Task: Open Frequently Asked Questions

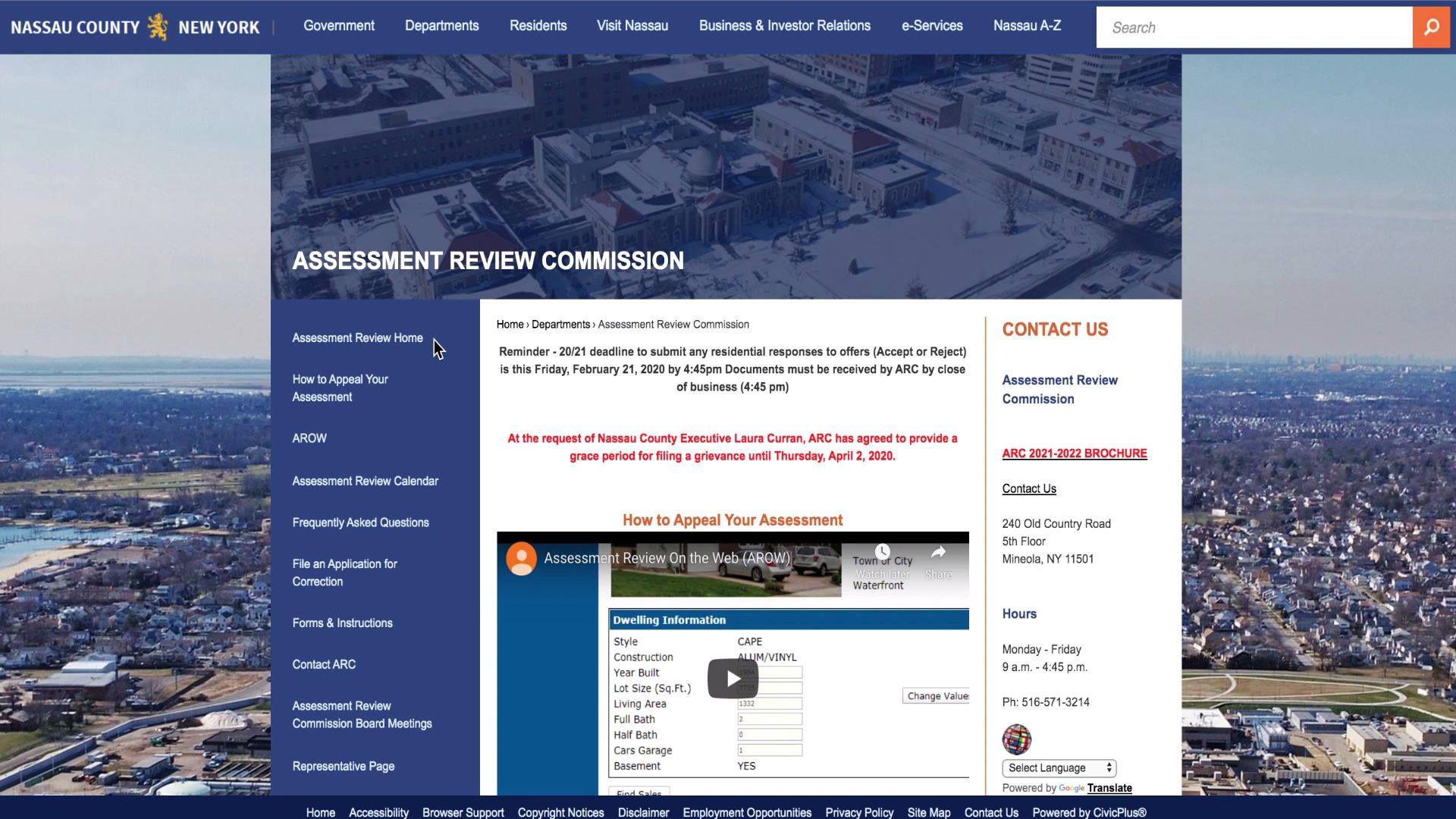Action: [361, 522]
